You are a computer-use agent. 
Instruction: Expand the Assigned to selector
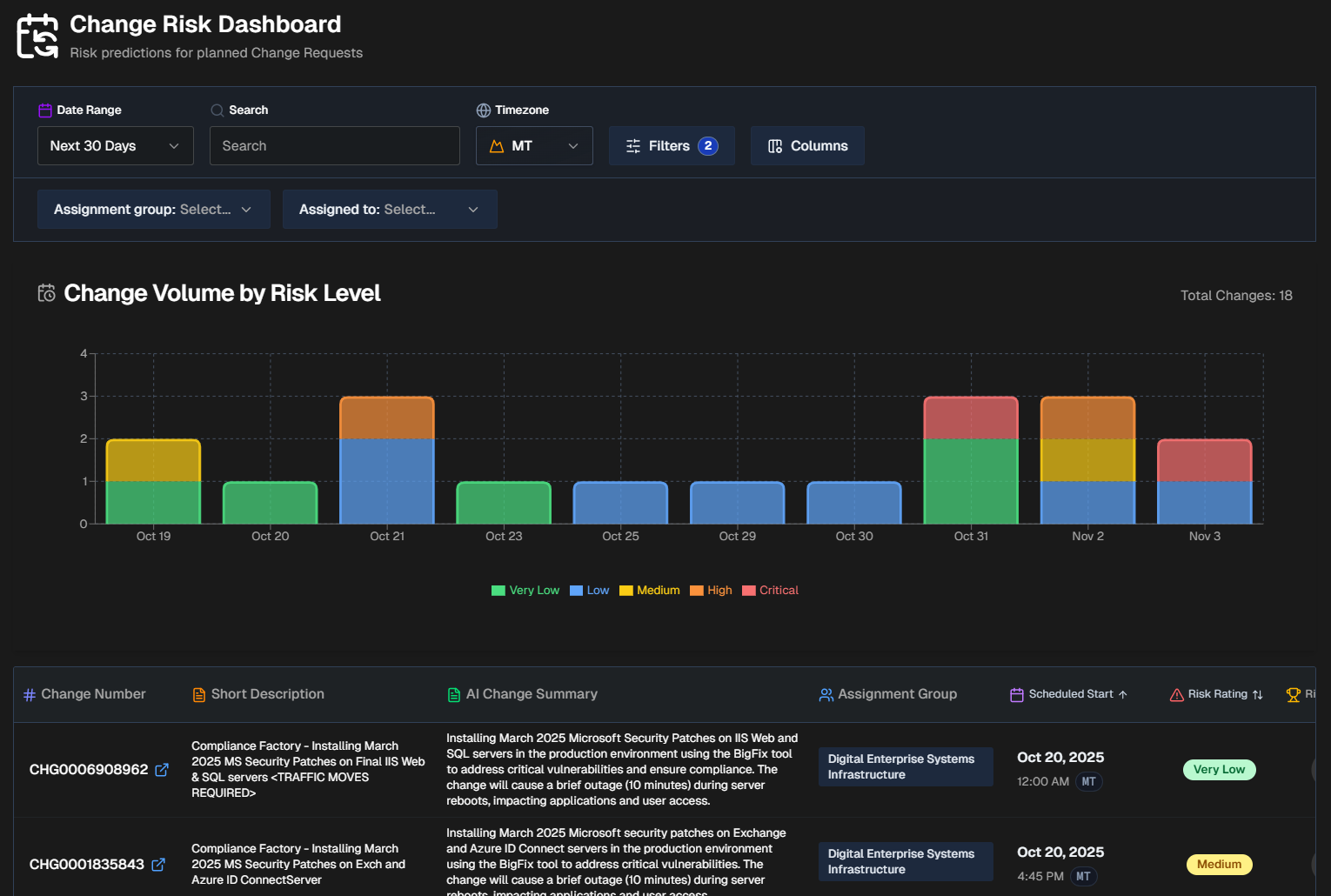coord(389,210)
